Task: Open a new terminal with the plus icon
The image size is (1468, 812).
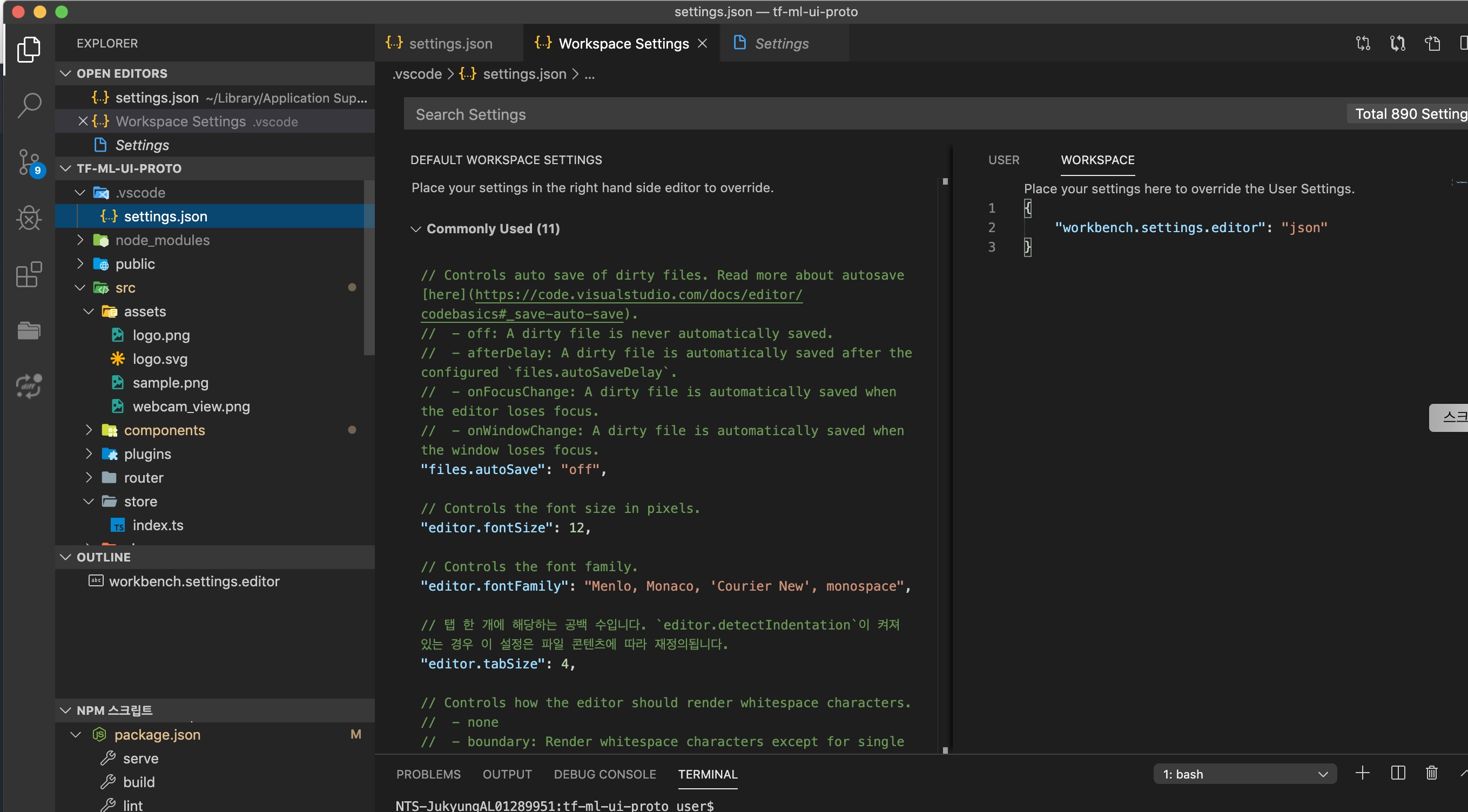Action: 1363,773
